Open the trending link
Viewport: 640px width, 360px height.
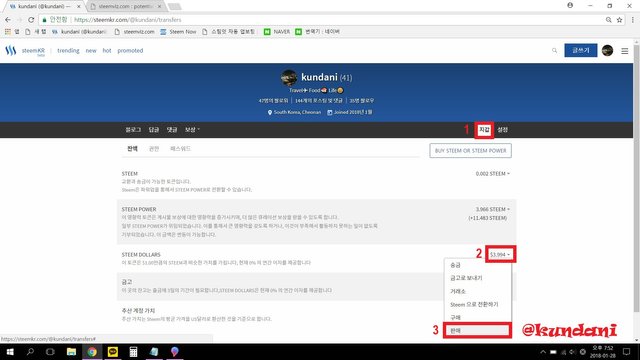point(68,51)
